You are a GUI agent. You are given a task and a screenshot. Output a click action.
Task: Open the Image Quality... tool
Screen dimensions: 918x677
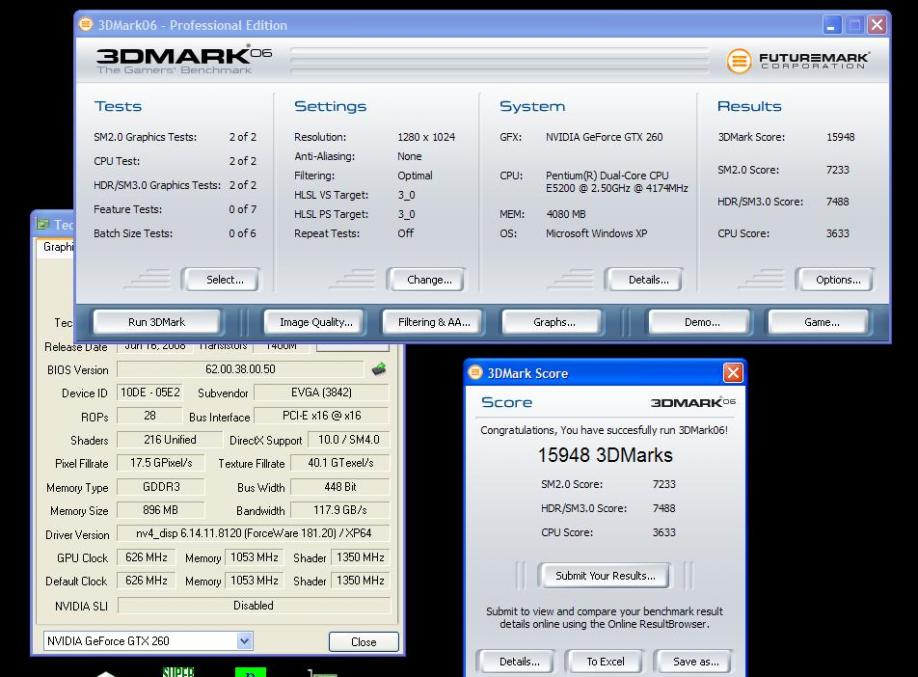coord(314,322)
